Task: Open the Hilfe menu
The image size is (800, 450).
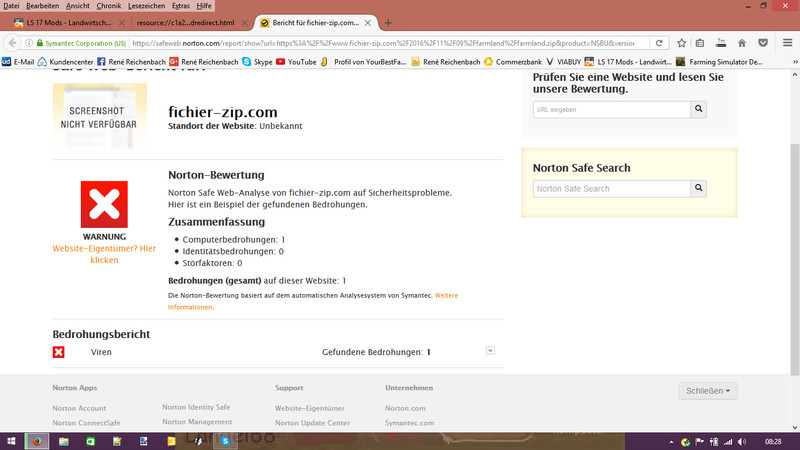Action: (204, 6)
